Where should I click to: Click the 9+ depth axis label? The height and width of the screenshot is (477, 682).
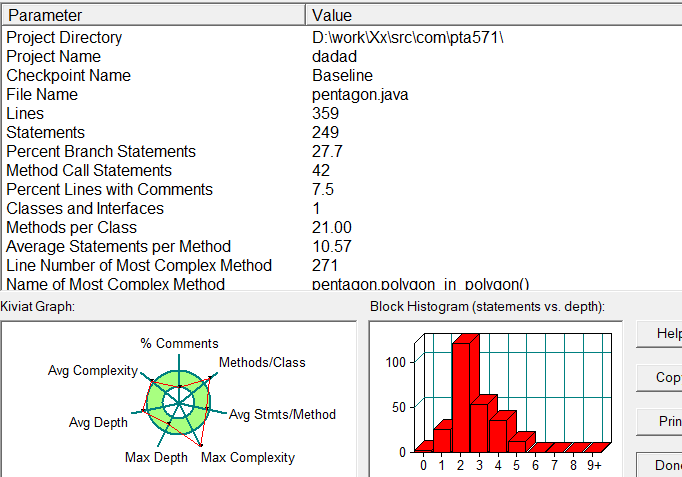click(x=594, y=466)
